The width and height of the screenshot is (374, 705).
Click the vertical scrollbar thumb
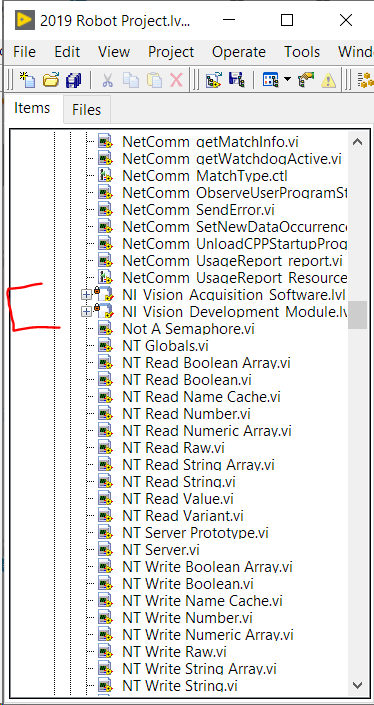[x=357, y=315]
